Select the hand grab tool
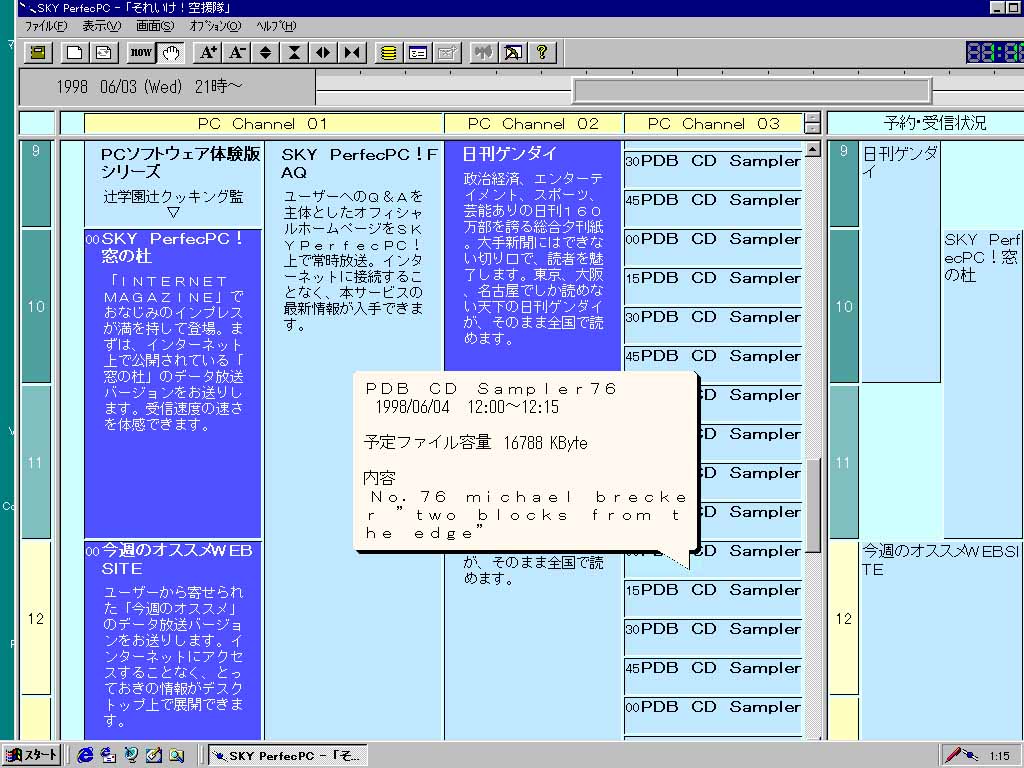 point(169,52)
